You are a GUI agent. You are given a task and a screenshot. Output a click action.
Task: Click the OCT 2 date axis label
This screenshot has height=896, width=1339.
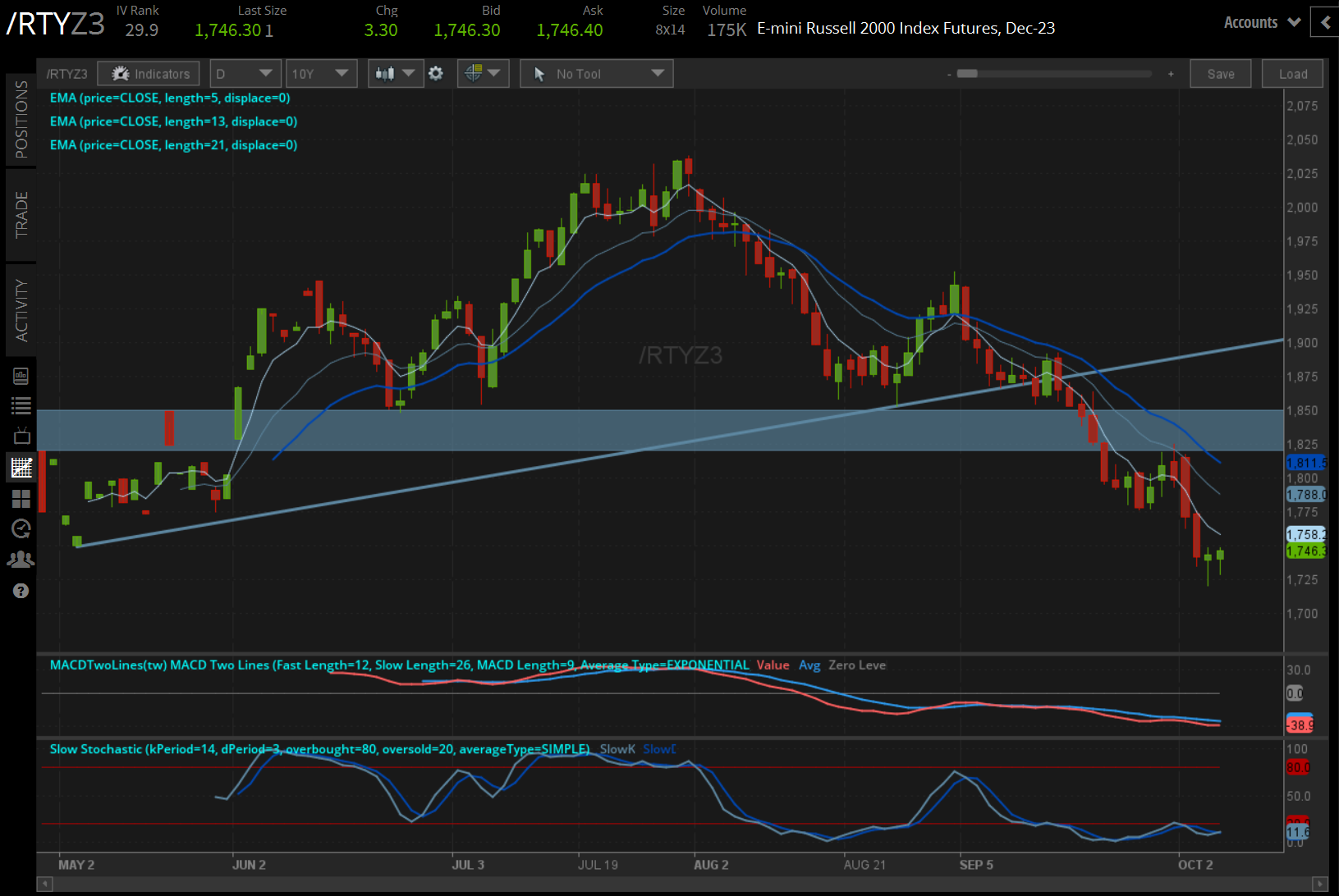pos(1195,865)
